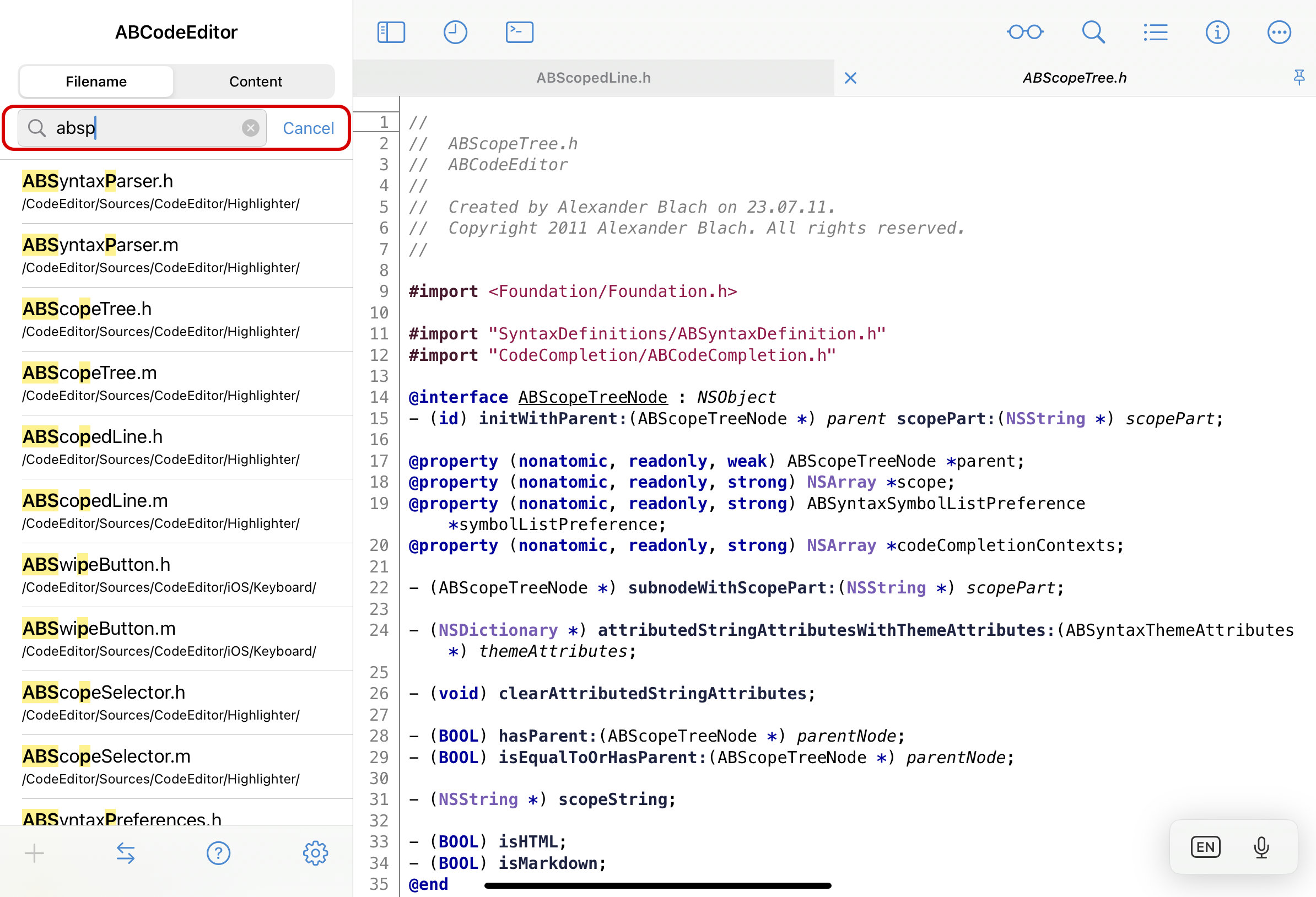The image size is (1316, 897).
Task: Select the Content search mode
Action: 255,82
